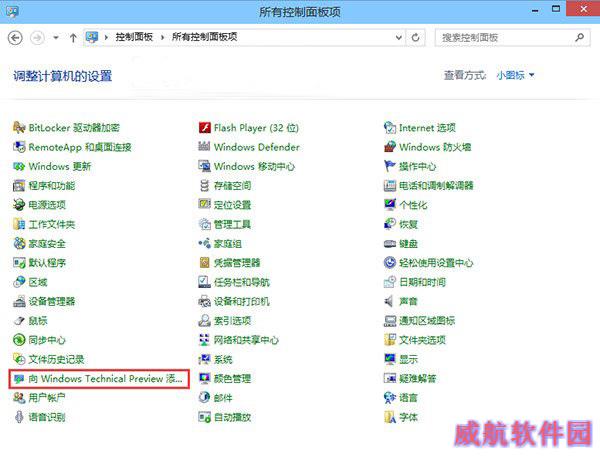Open 查看方式 小图标 dropdown

click(x=515, y=75)
